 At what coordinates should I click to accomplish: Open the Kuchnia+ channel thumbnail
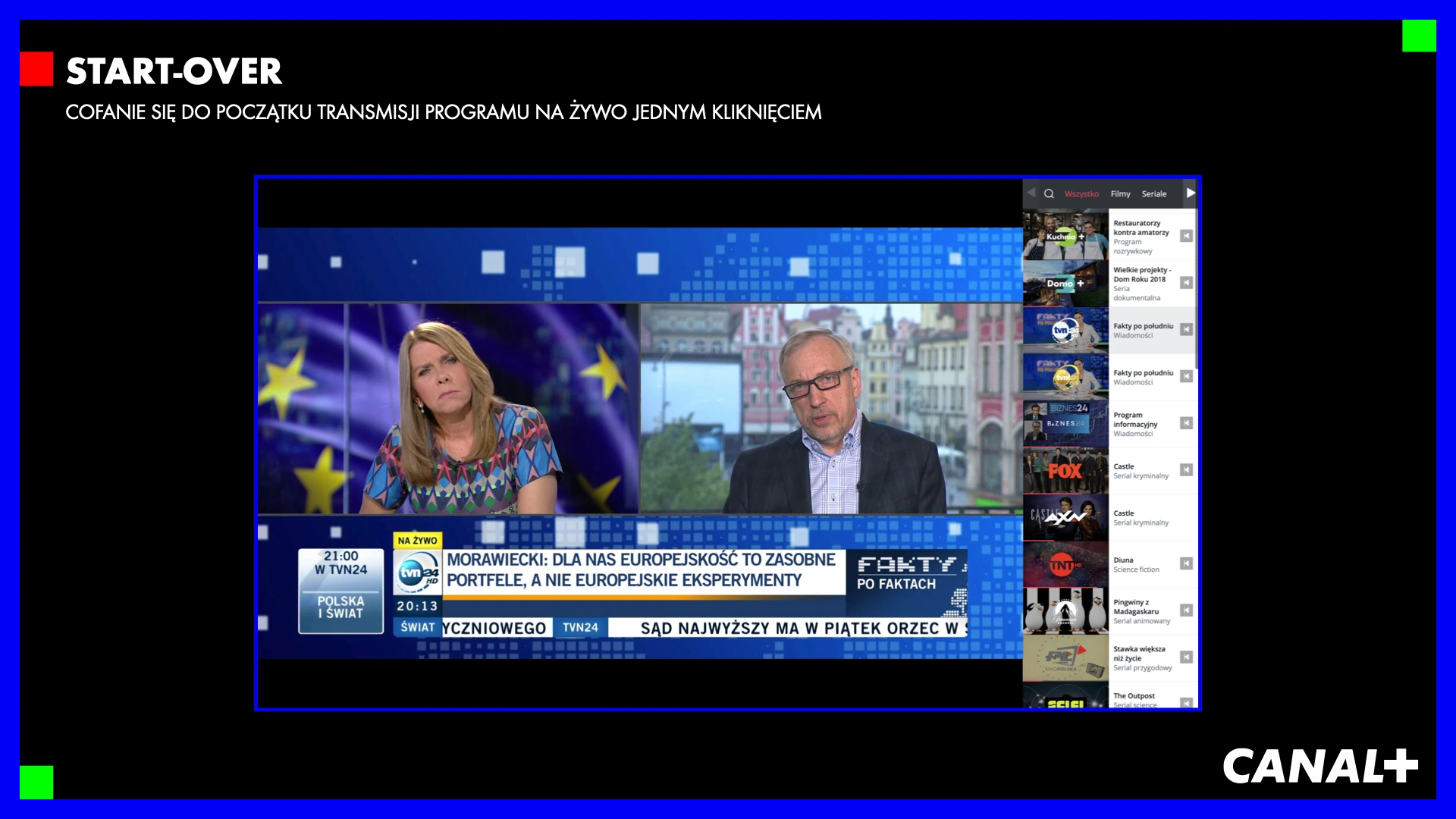click(1065, 236)
